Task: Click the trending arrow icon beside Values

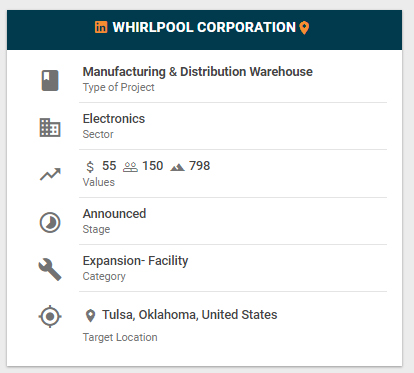Action: click(50, 174)
